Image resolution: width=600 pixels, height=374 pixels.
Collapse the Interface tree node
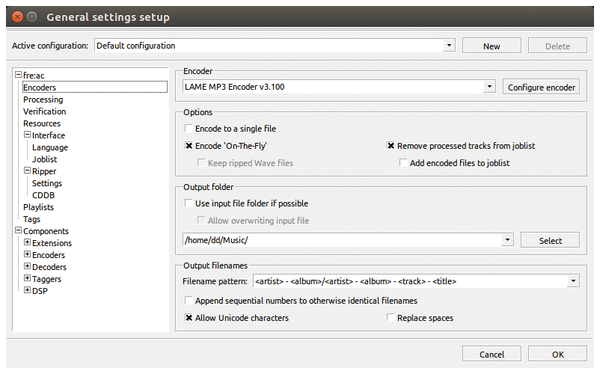27,135
